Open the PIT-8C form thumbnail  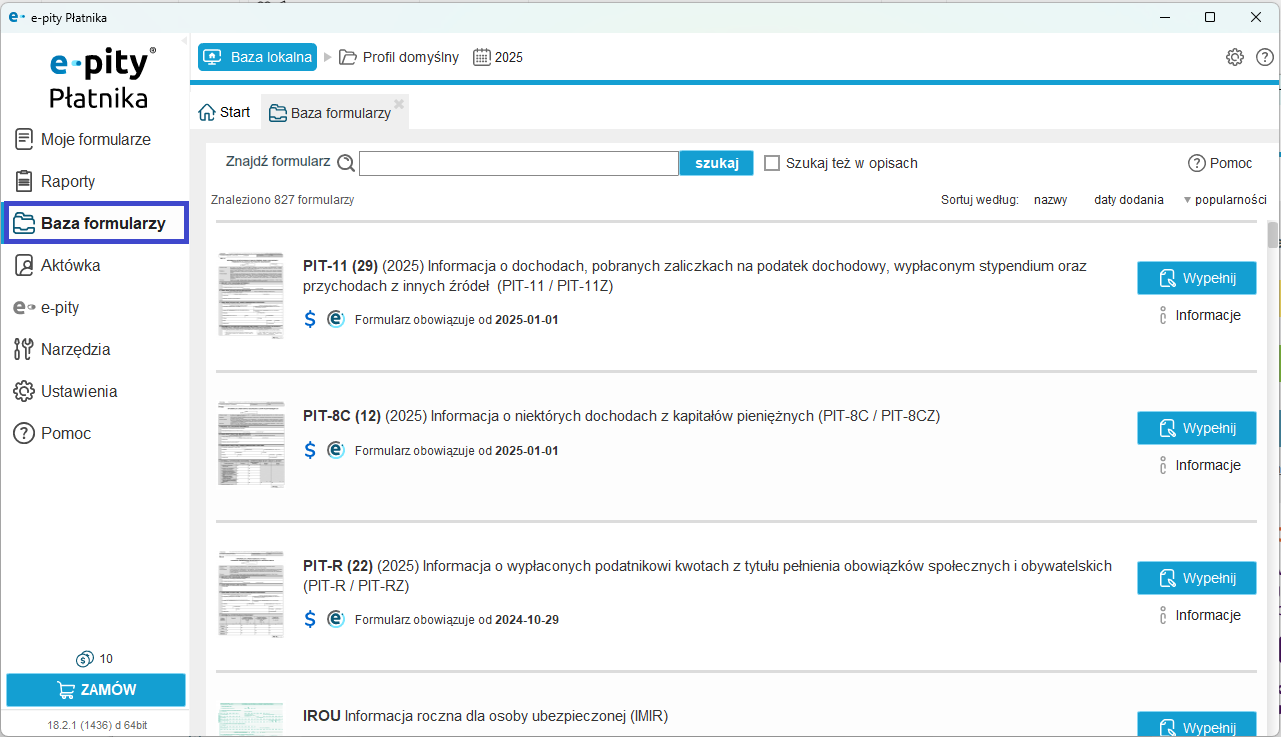251,444
